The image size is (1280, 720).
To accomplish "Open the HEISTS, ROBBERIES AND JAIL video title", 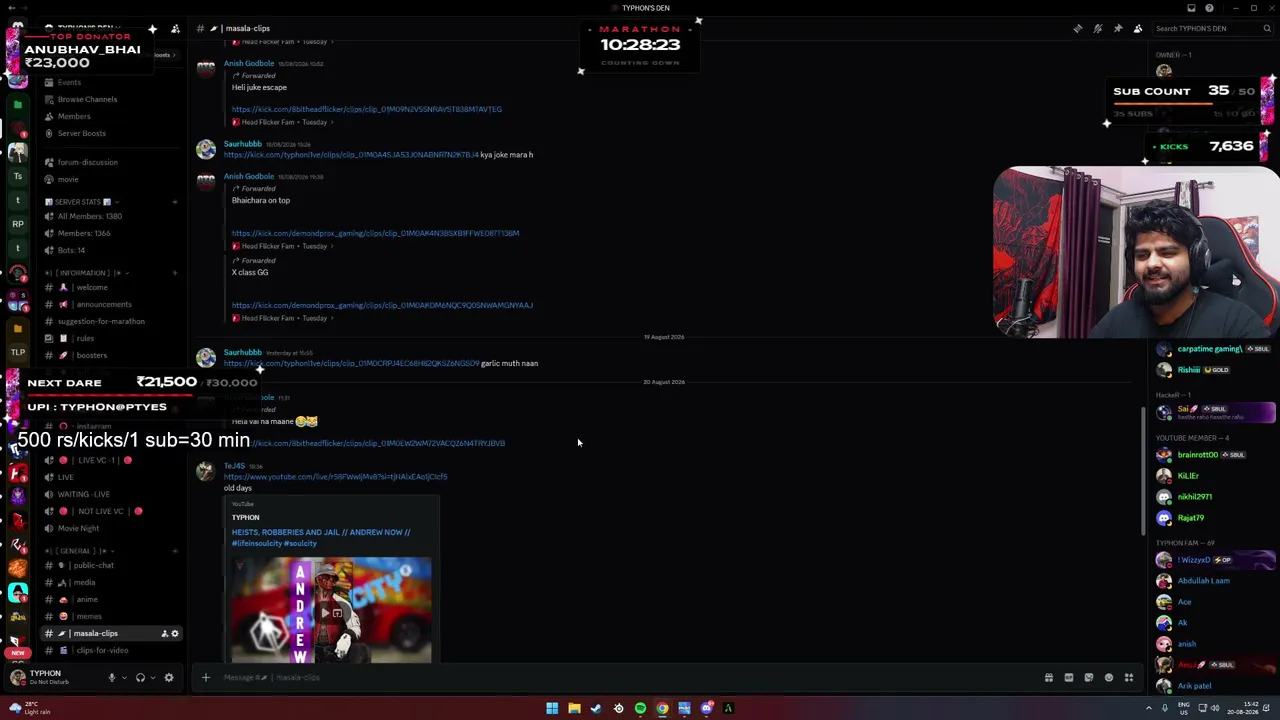I will [x=321, y=538].
